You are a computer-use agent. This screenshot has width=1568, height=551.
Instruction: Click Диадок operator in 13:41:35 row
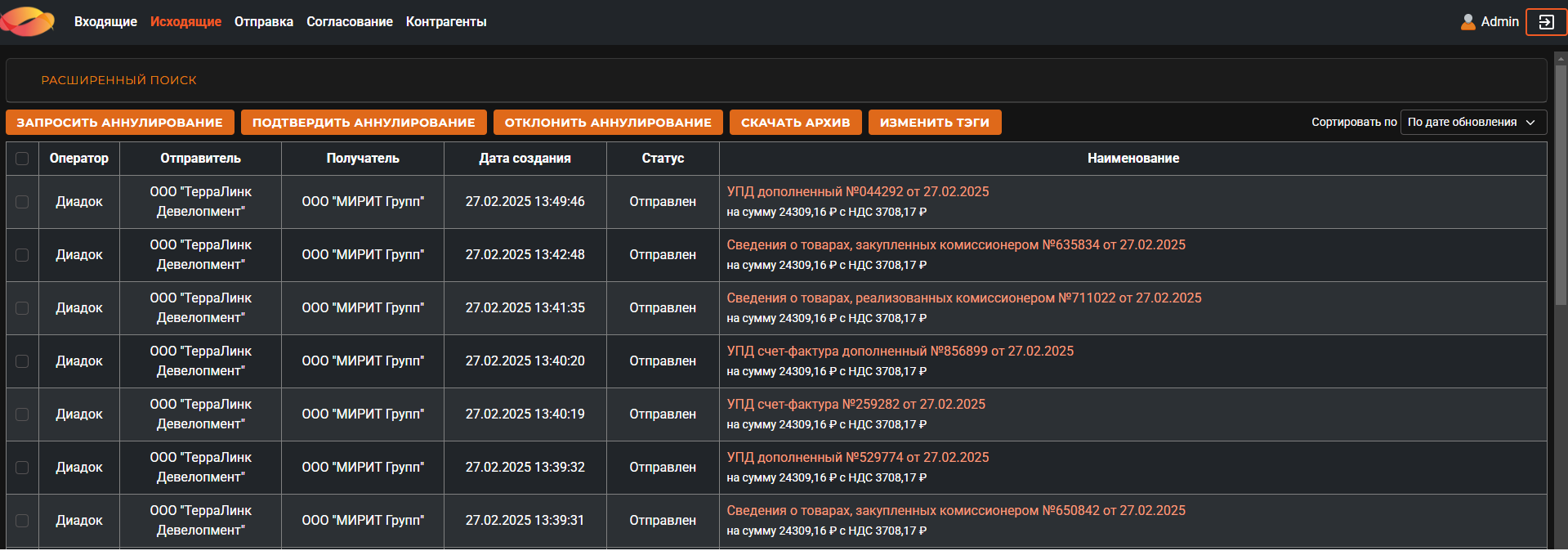click(79, 308)
